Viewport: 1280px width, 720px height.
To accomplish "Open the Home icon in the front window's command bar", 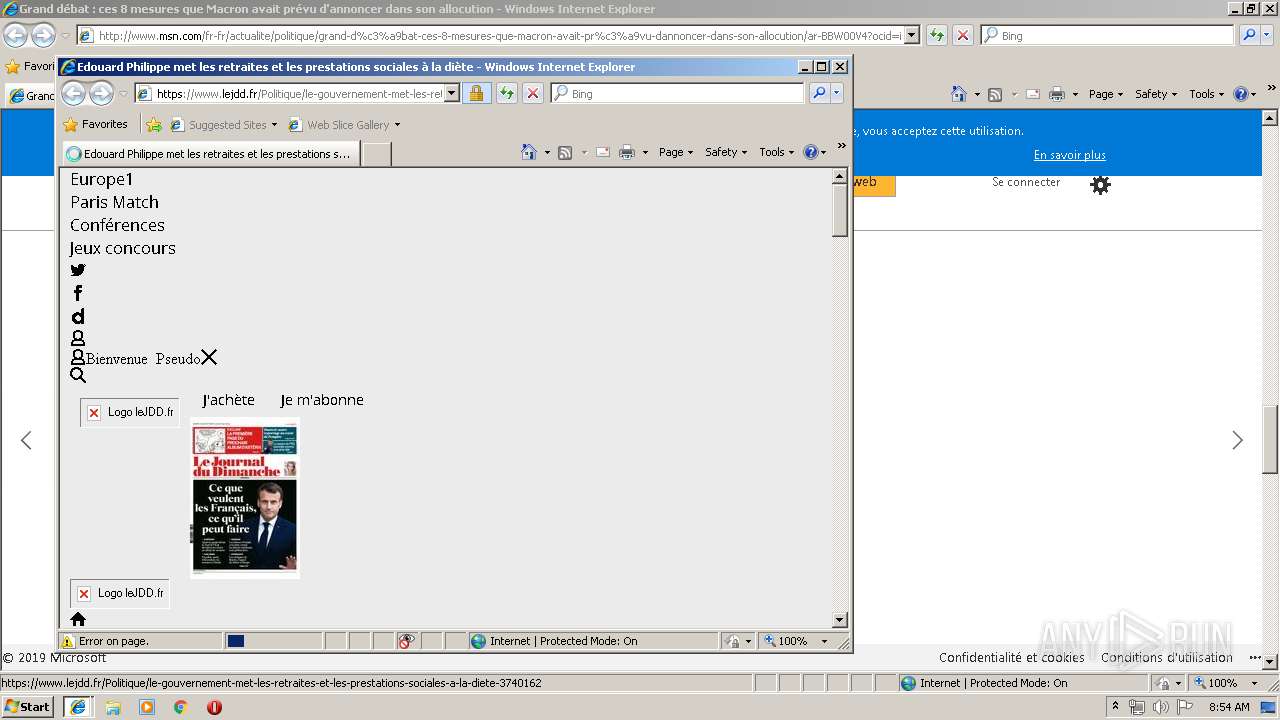I will point(529,152).
